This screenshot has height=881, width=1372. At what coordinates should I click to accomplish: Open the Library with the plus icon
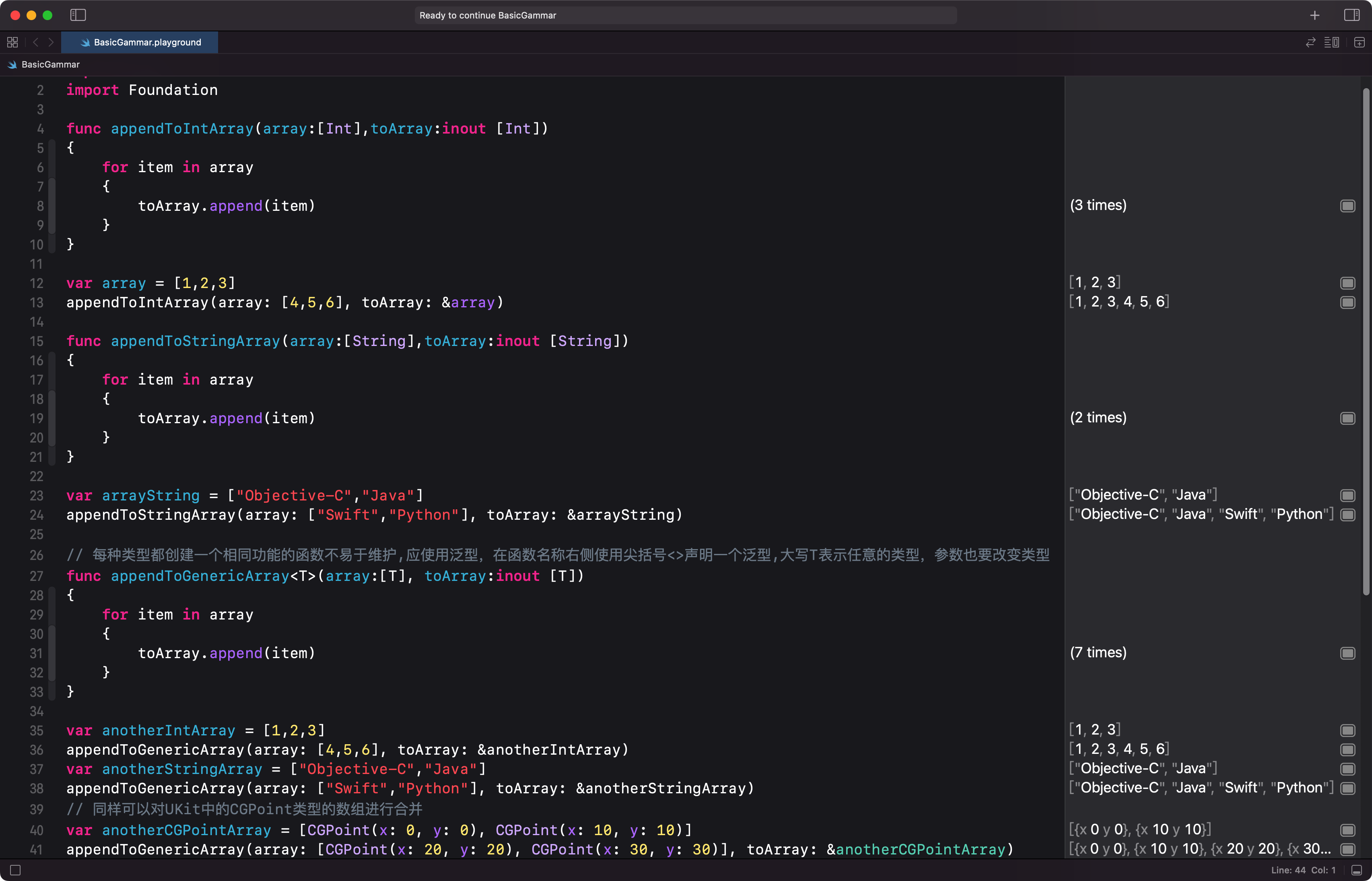pos(1315,15)
